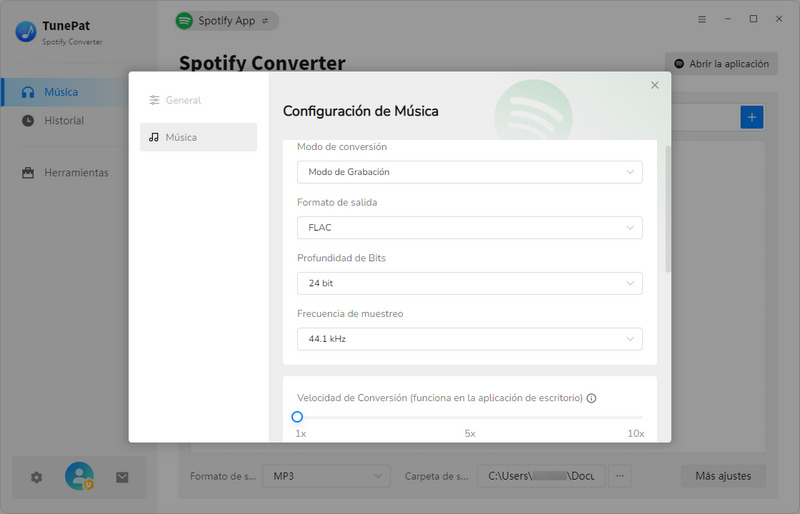Set conversion speed slider to 5x mark
This screenshot has height=514, width=800.
click(x=470, y=418)
